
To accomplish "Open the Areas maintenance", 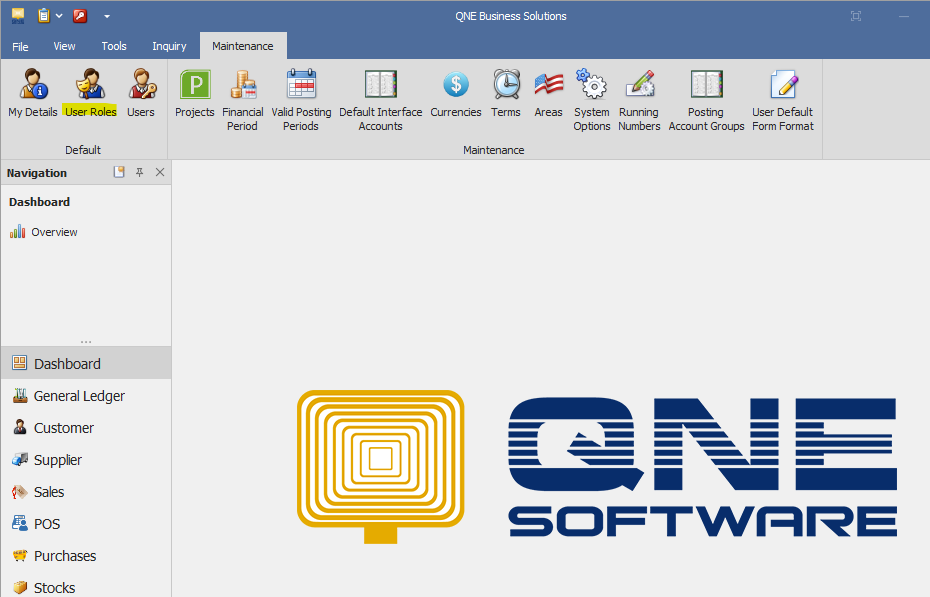I will pyautogui.click(x=549, y=93).
